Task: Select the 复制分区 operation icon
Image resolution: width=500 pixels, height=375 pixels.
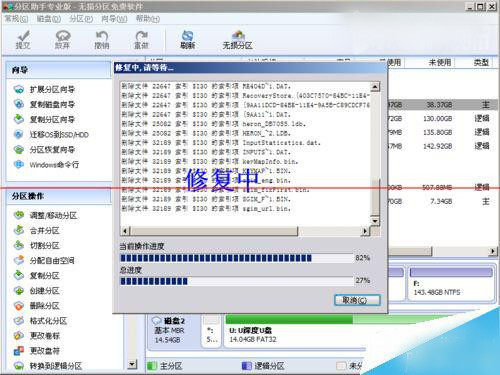Action: [x=19, y=276]
